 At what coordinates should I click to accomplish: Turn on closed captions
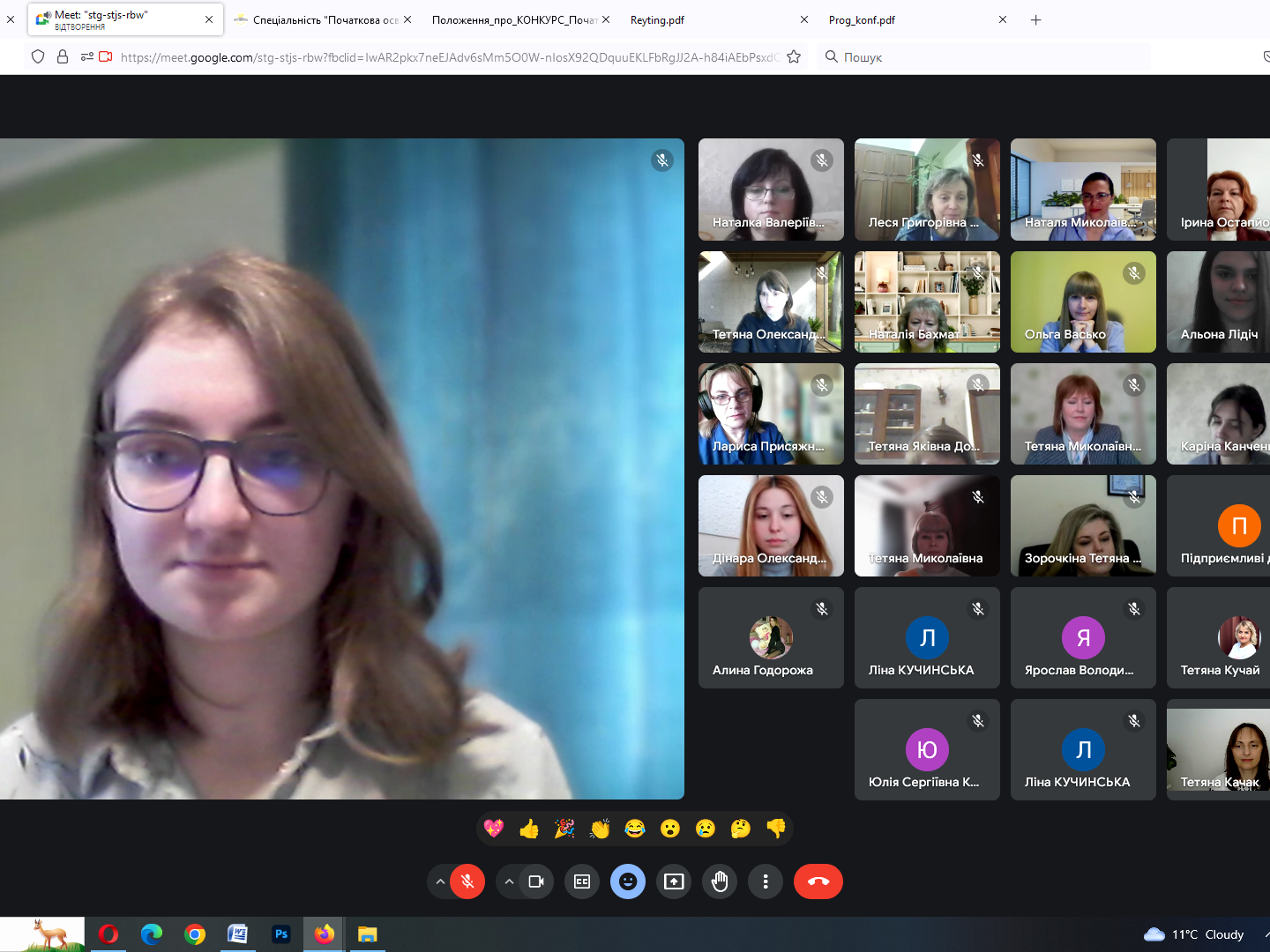click(x=582, y=881)
